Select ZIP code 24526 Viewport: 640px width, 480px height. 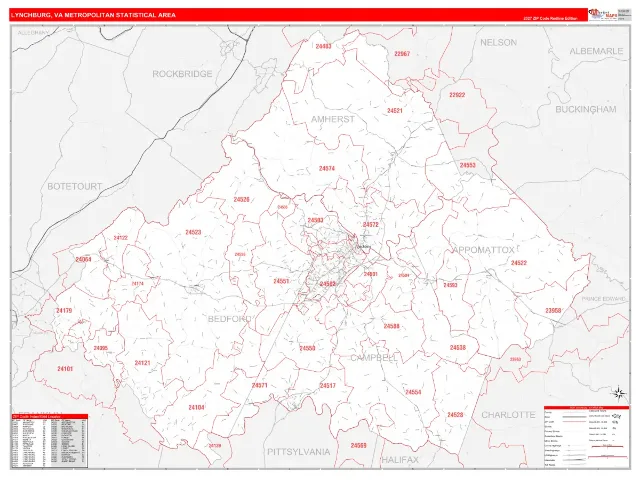tap(241, 200)
